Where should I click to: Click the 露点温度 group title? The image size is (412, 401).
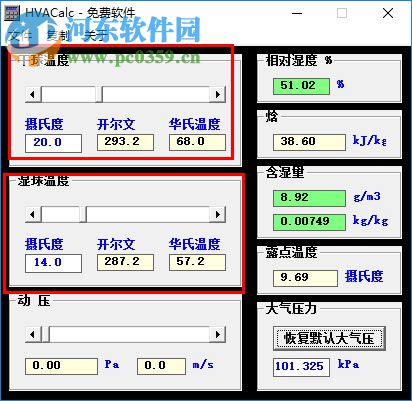pos(291,252)
